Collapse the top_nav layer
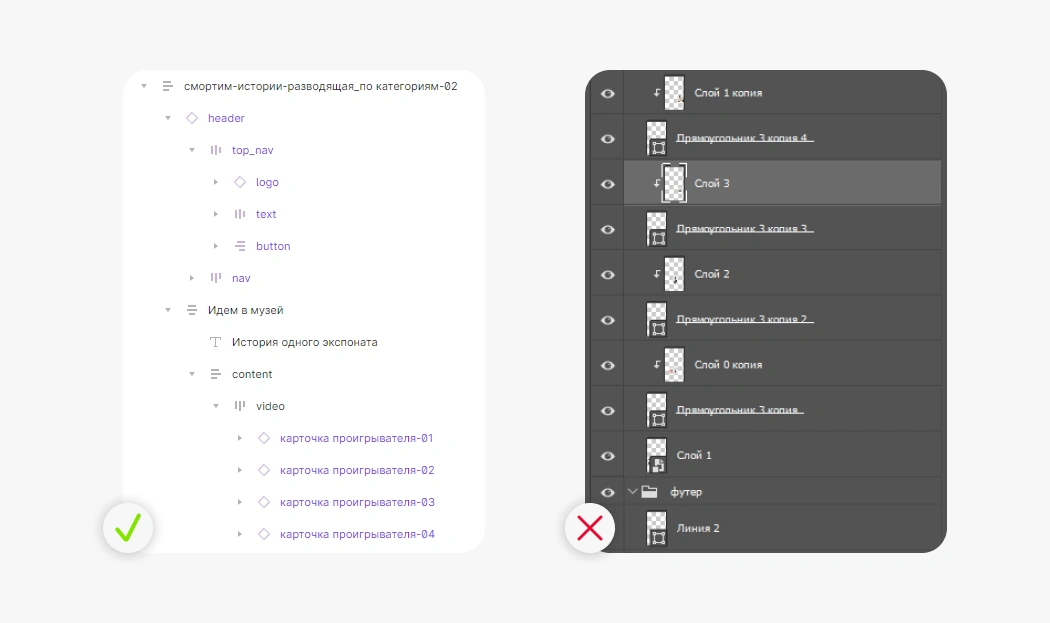Screen dimensions: 1050x623 point(192,150)
